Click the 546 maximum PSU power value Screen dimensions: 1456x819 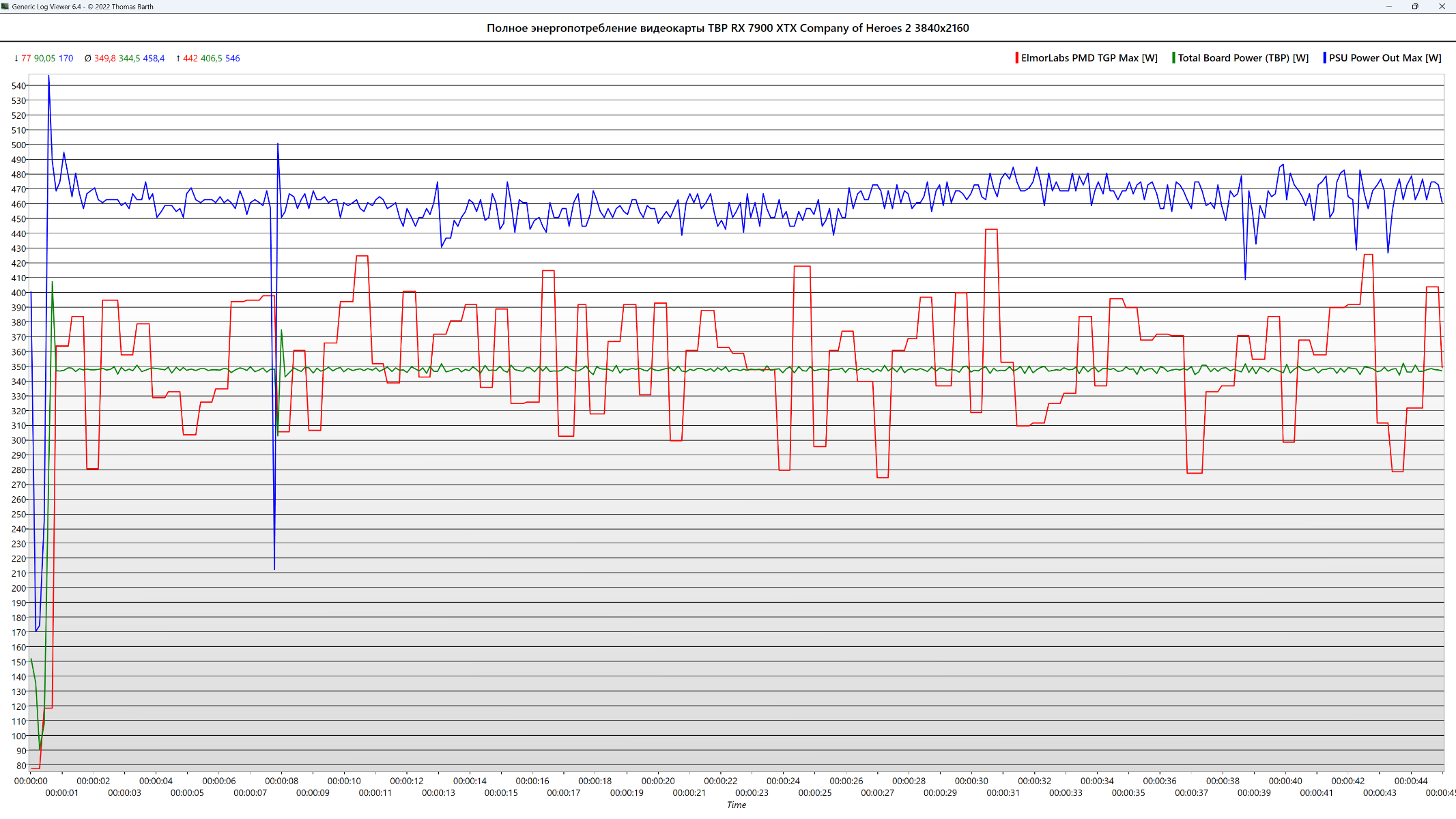(x=232, y=59)
